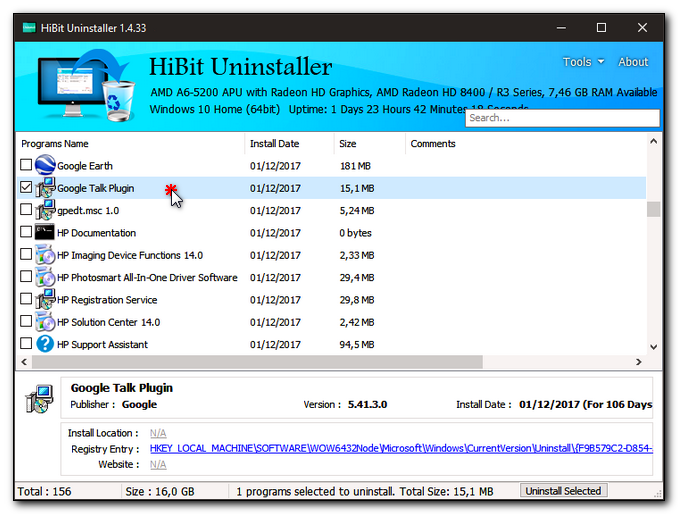Click the HiBit Uninstaller monitor and bin logo
Viewport: 678px width, 514px height.
(86, 86)
